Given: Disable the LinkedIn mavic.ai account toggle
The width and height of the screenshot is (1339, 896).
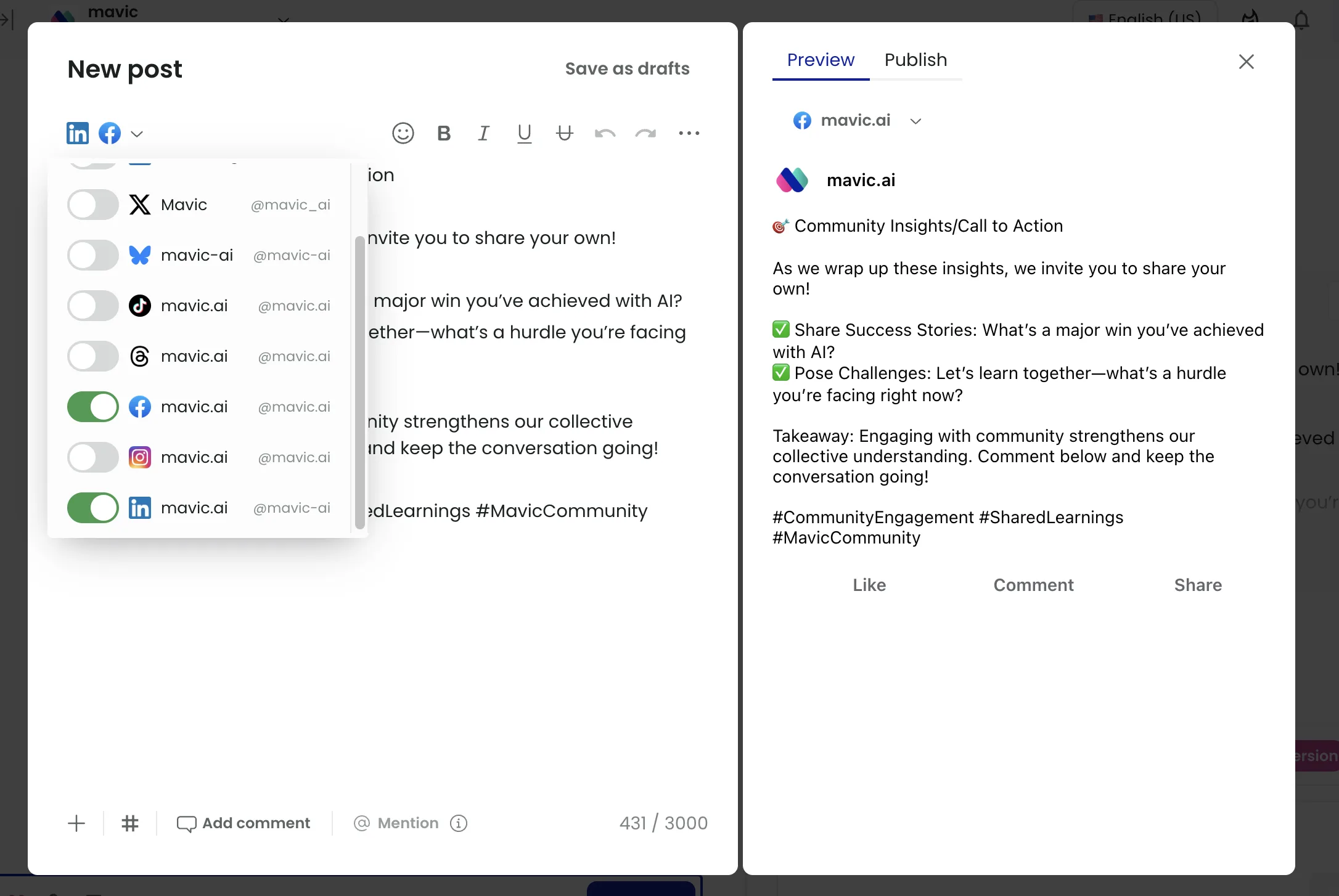Looking at the screenshot, I should tap(93, 508).
